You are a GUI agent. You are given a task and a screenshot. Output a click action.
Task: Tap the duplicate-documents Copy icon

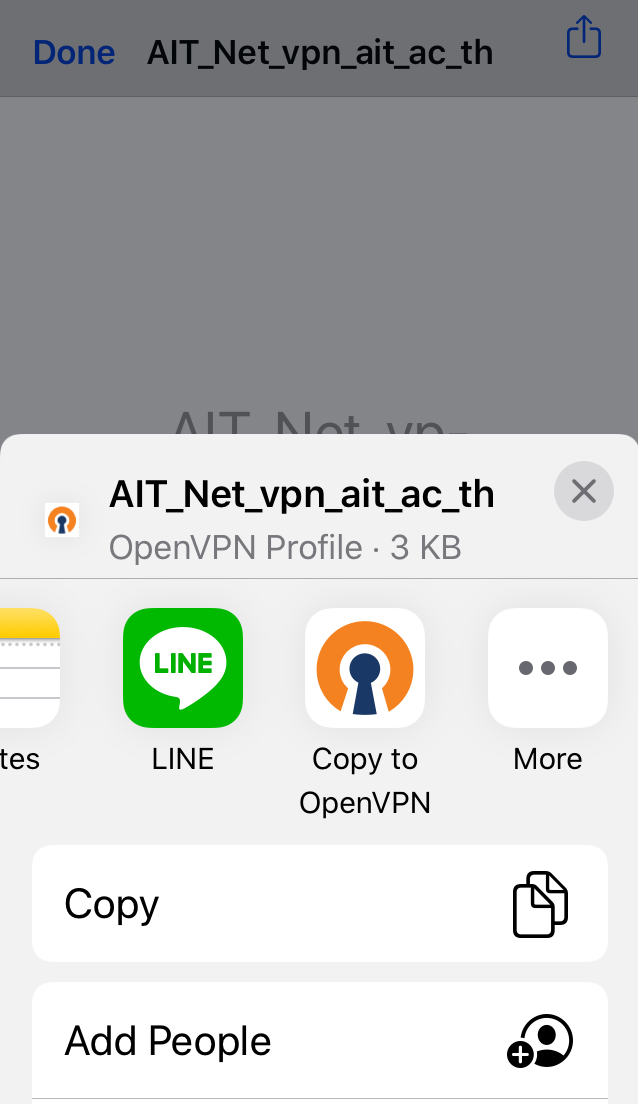coord(540,904)
